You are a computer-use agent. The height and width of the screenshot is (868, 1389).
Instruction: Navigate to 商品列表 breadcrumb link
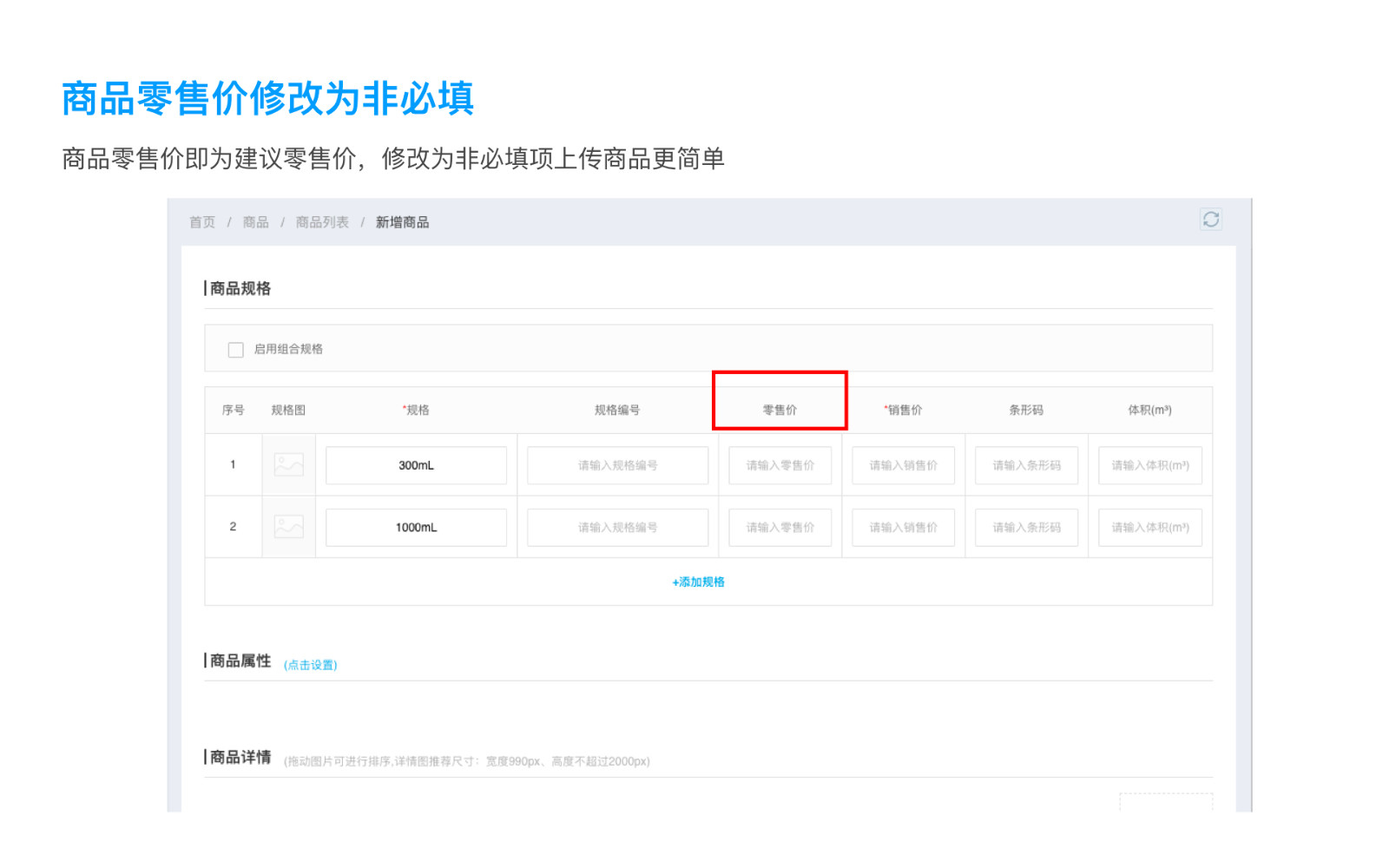click(x=322, y=223)
